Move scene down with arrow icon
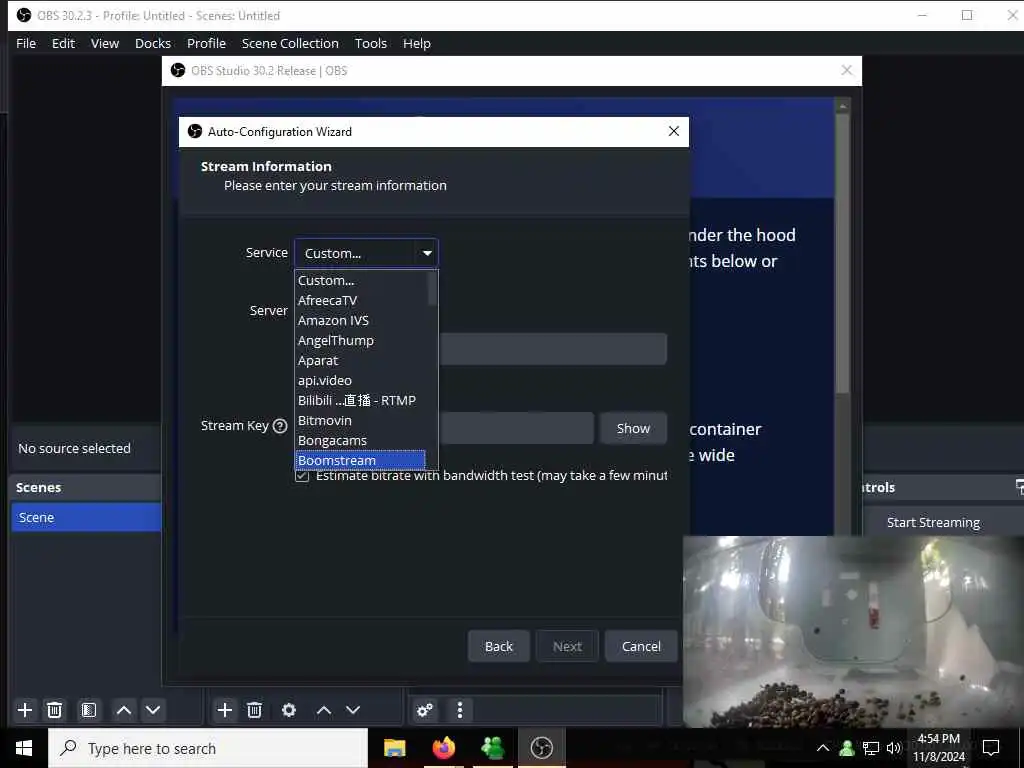 (153, 710)
